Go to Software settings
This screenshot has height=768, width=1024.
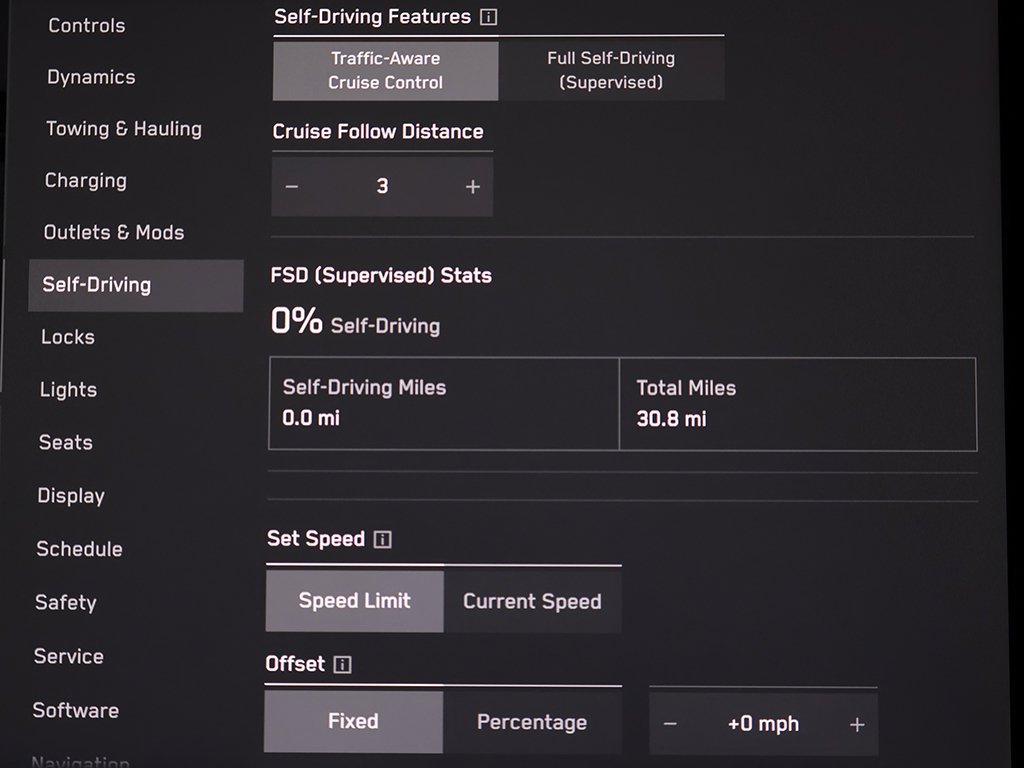[76, 711]
